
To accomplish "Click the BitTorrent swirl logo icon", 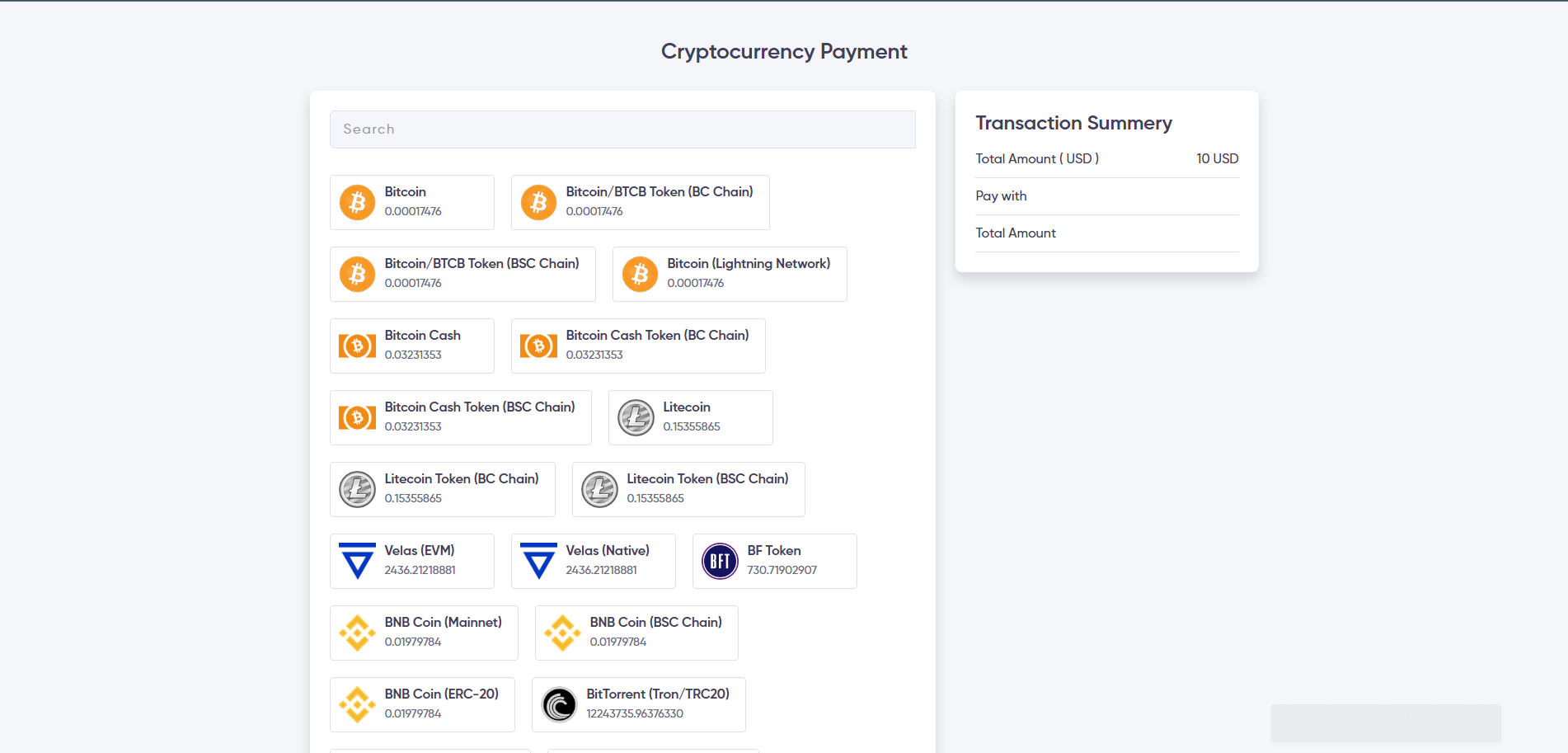I will (x=559, y=704).
